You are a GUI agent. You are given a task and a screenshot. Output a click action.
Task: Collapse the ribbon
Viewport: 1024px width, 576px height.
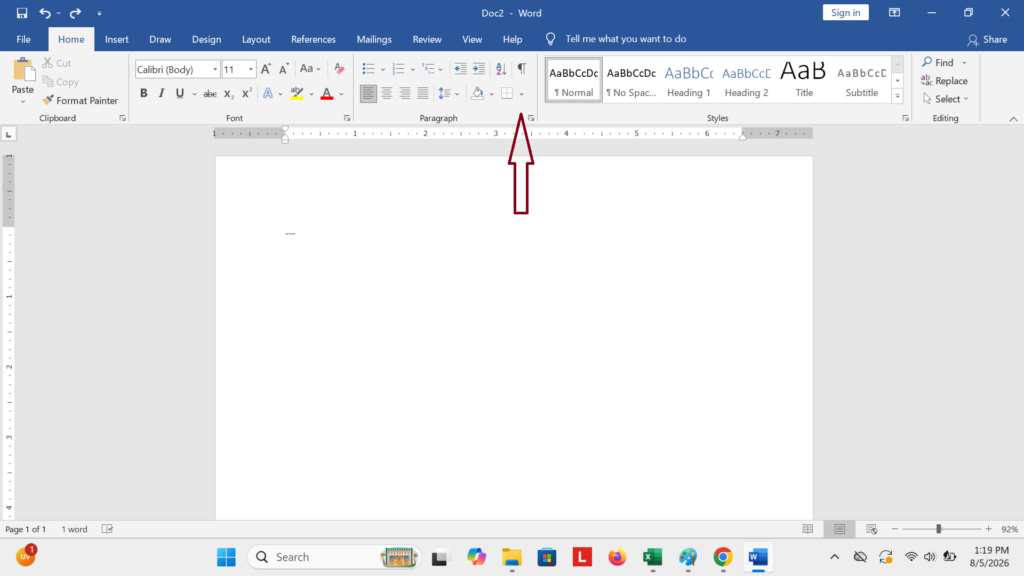pos(1013,119)
